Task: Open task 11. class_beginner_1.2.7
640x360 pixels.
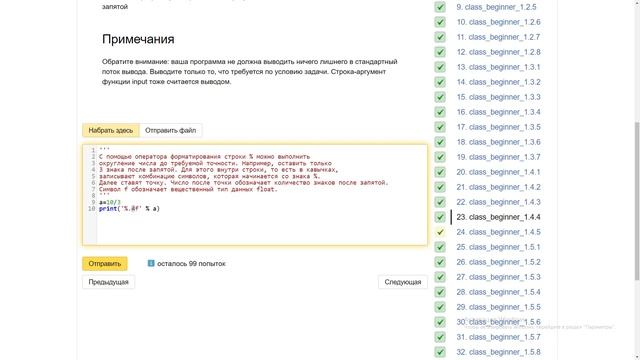Action: 498,37
